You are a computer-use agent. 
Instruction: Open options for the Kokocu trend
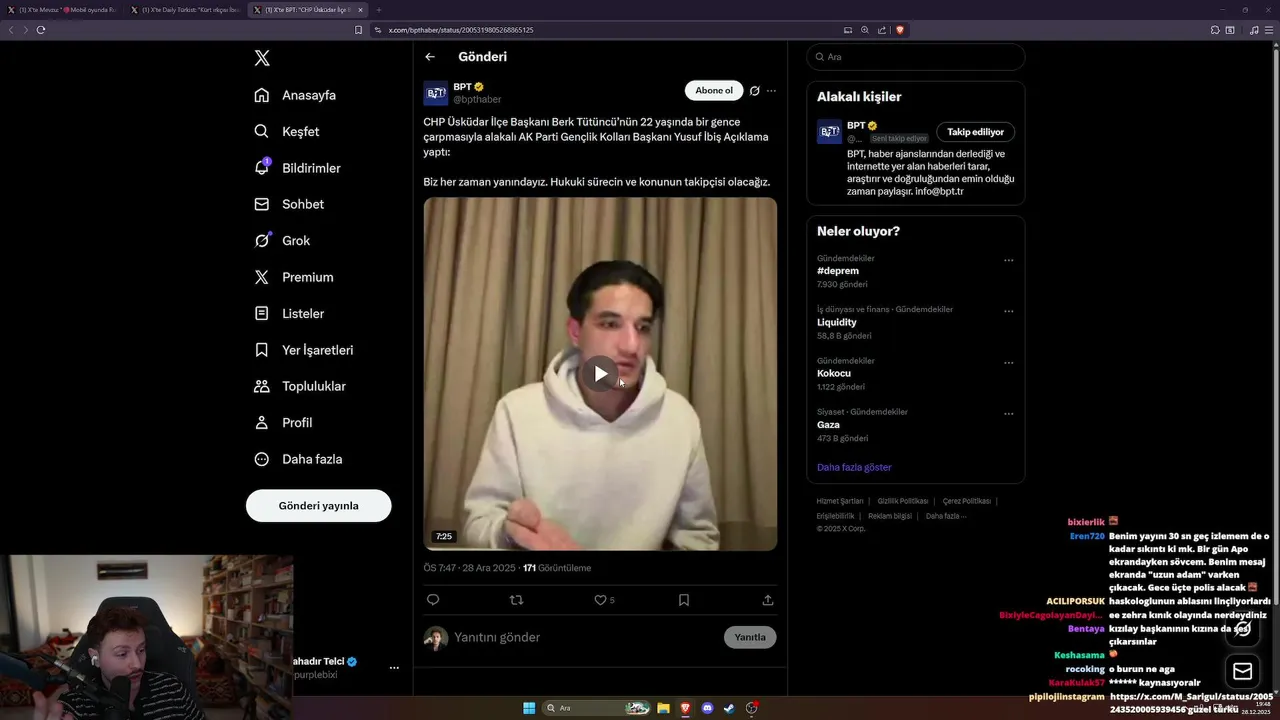1008,362
